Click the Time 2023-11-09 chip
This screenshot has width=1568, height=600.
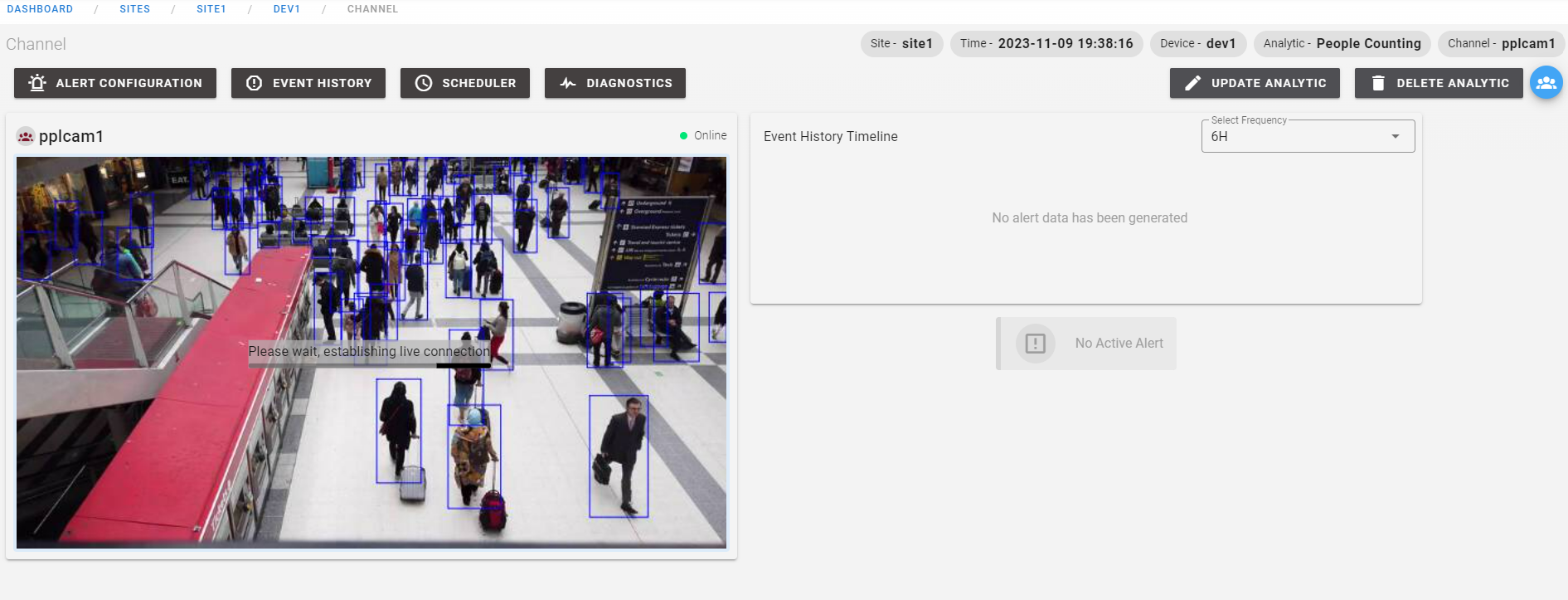pos(1046,44)
